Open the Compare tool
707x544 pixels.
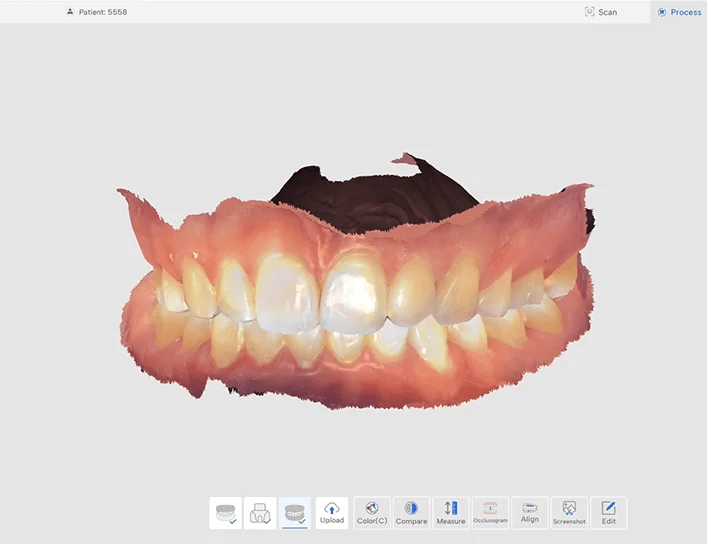pos(411,513)
